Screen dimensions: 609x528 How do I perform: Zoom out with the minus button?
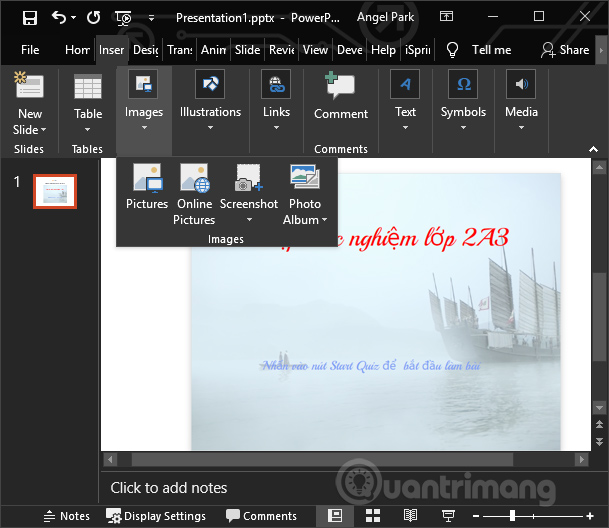coord(476,516)
